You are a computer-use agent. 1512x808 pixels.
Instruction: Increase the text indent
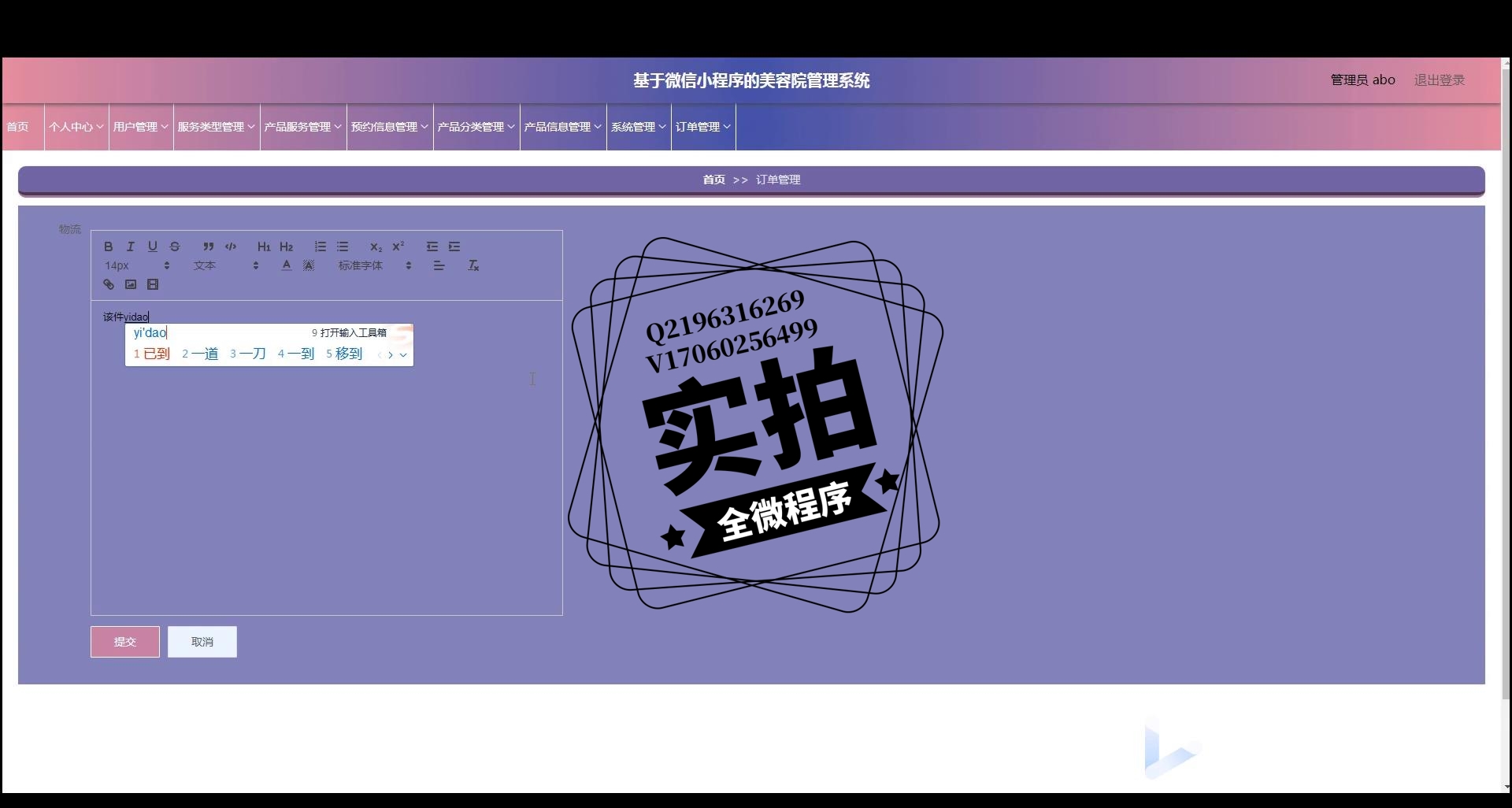click(454, 246)
